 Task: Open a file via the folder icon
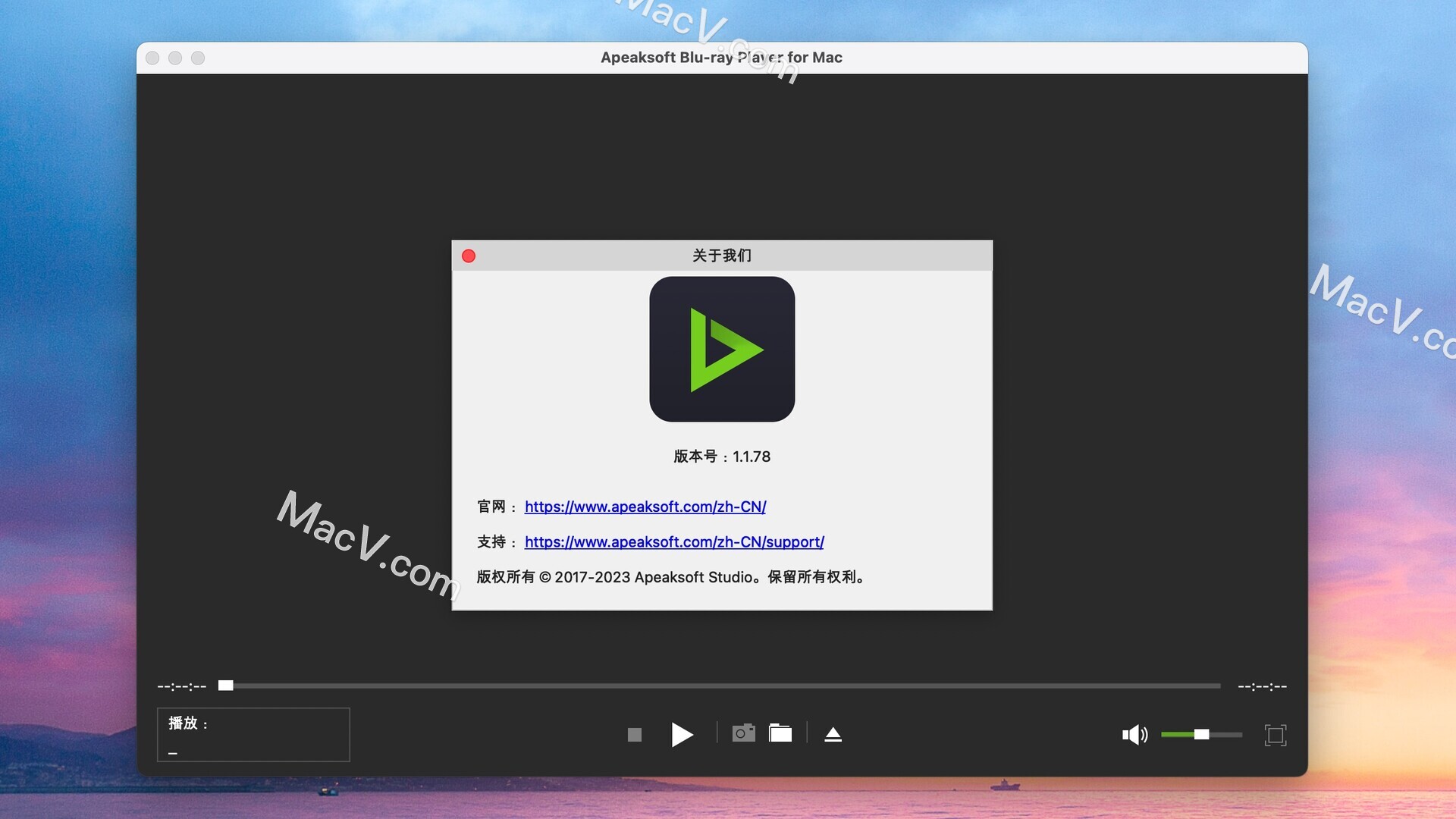click(x=780, y=733)
